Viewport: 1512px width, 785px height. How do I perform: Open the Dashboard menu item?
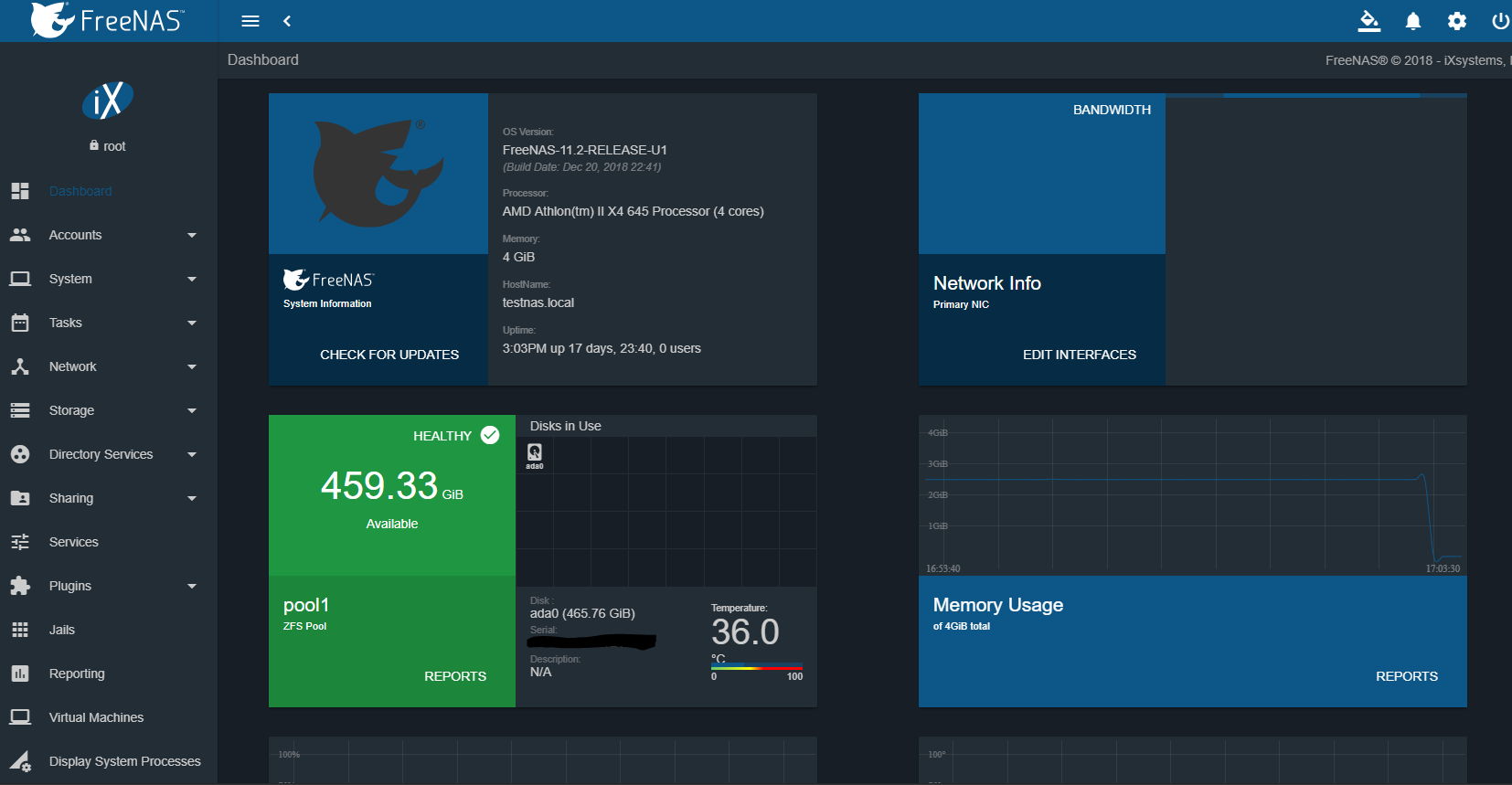[109, 191]
